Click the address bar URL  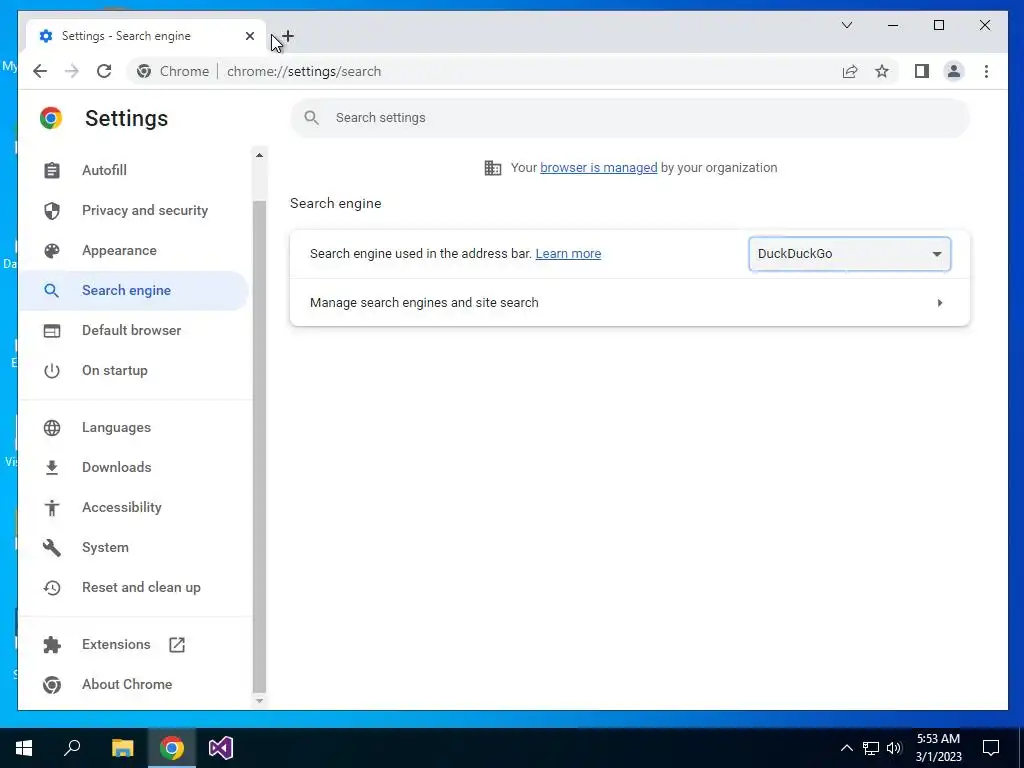coord(304,71)
